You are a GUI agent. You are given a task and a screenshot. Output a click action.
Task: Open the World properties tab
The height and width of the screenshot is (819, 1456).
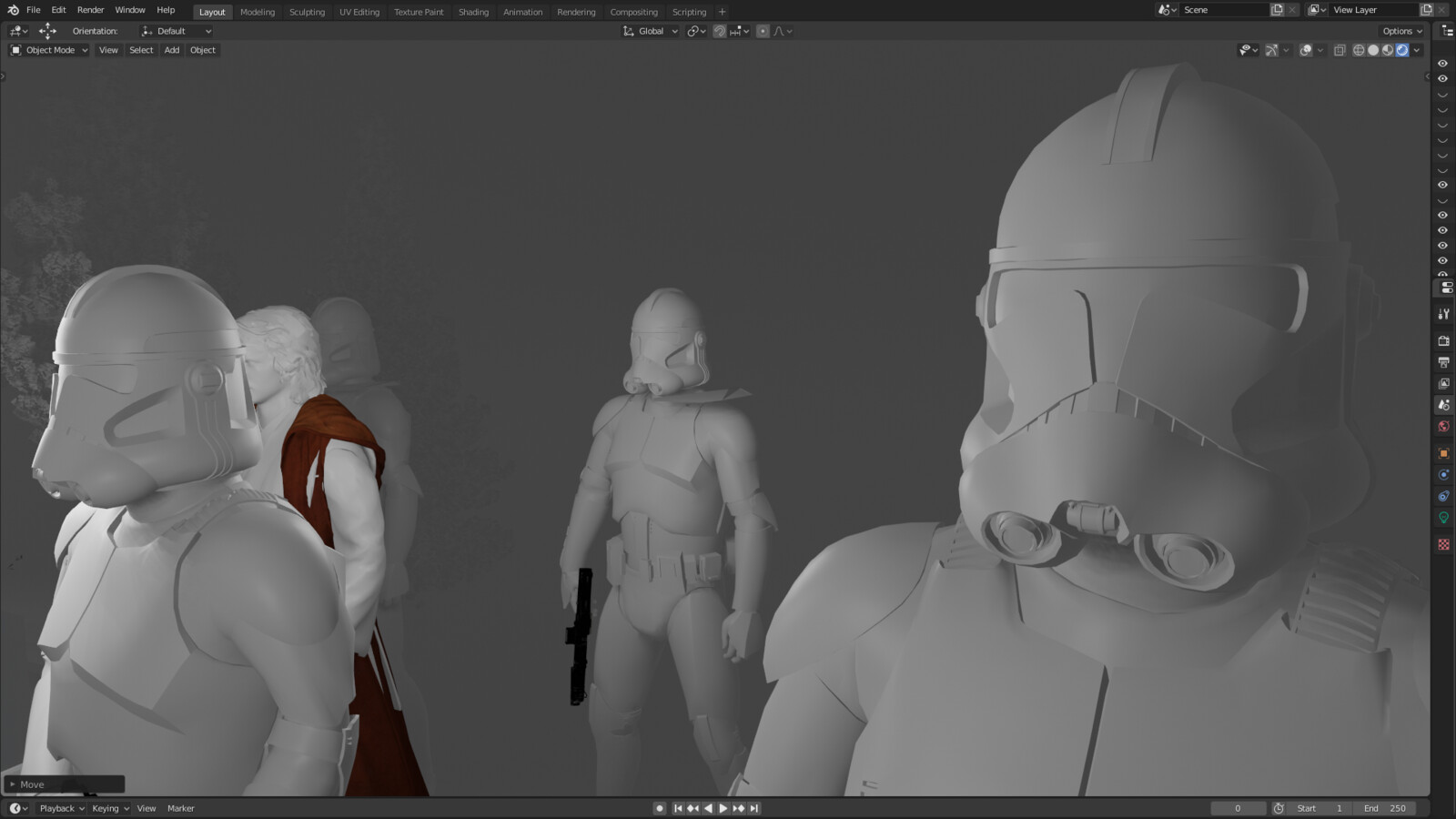point(1443,426)
